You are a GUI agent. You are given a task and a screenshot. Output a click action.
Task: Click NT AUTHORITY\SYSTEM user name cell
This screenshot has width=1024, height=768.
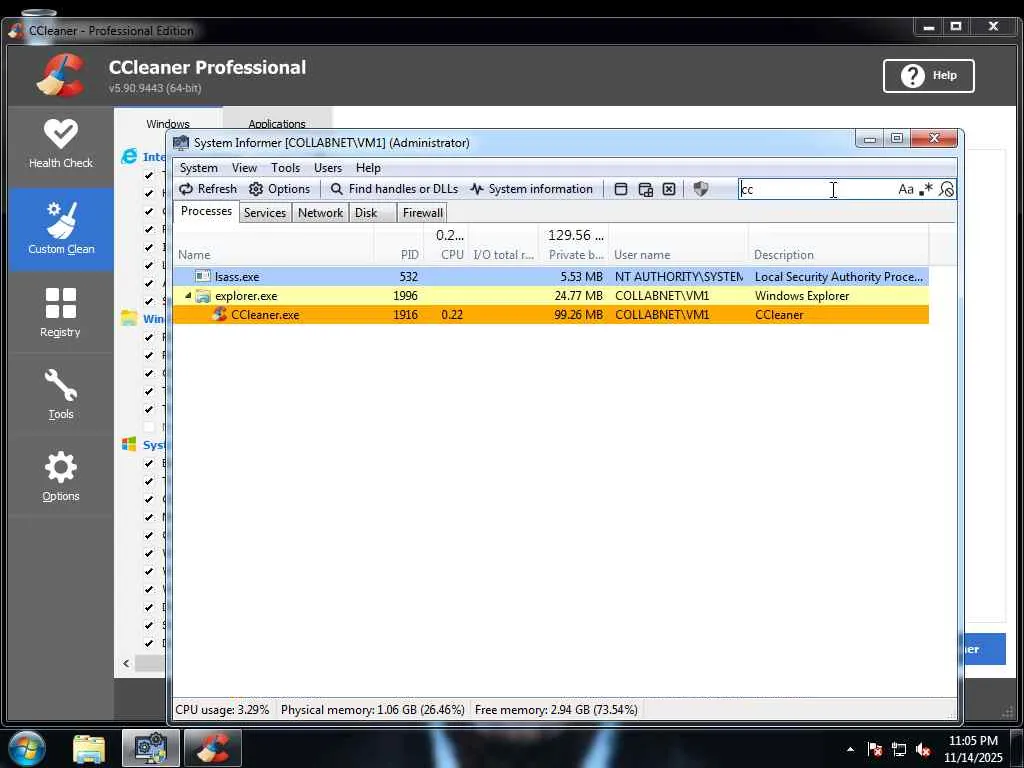678,277
